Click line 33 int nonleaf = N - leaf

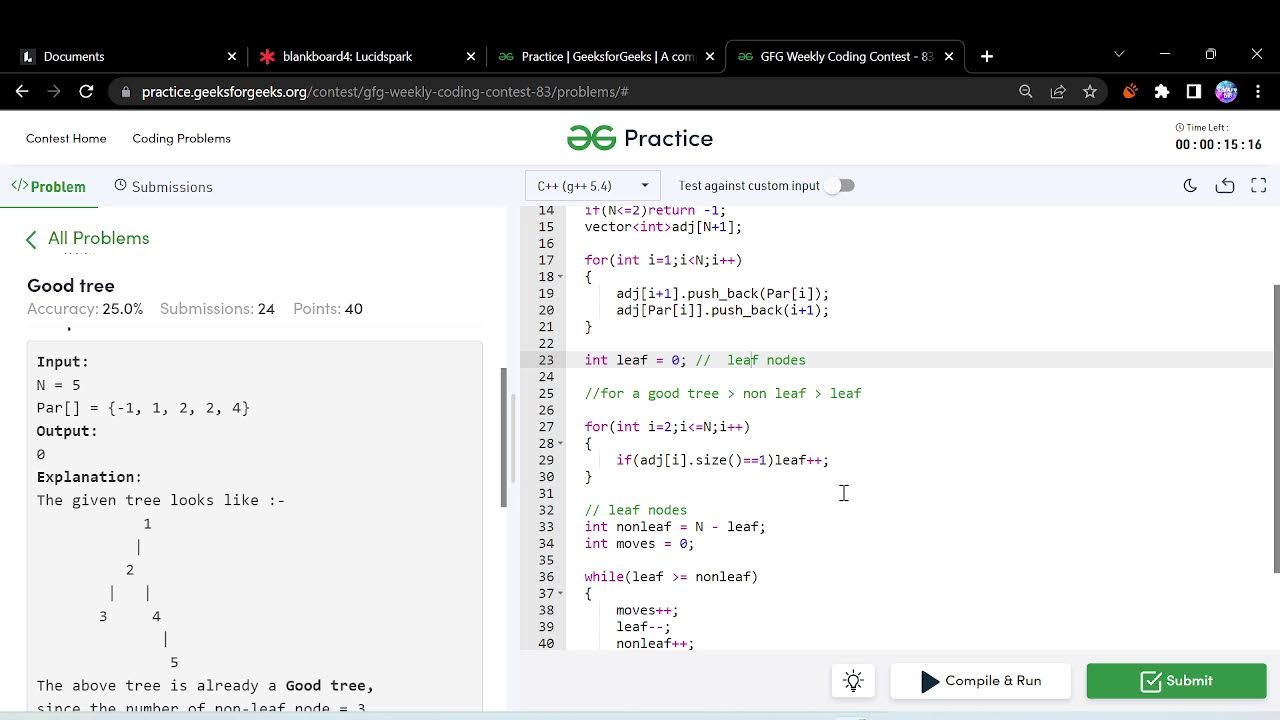point(675,527)
